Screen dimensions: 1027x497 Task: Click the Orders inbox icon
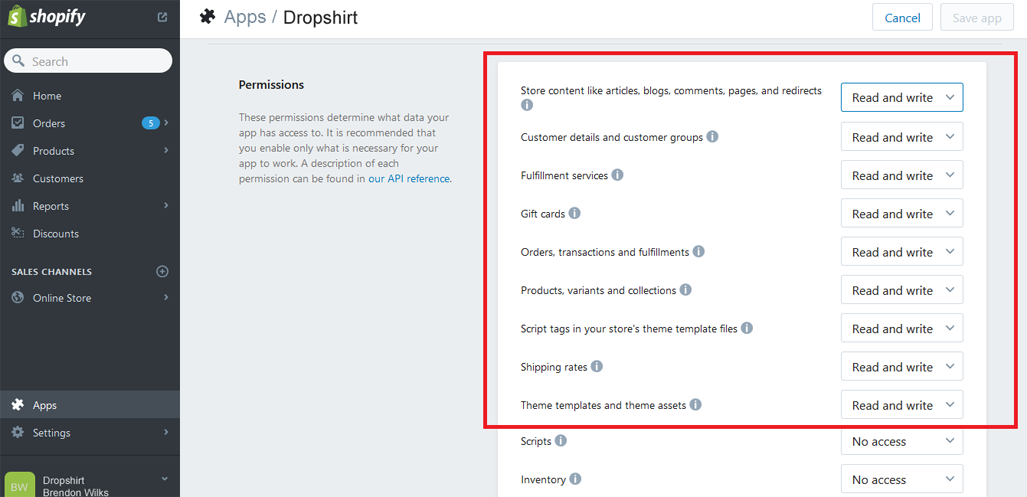[x=18, y=123]
